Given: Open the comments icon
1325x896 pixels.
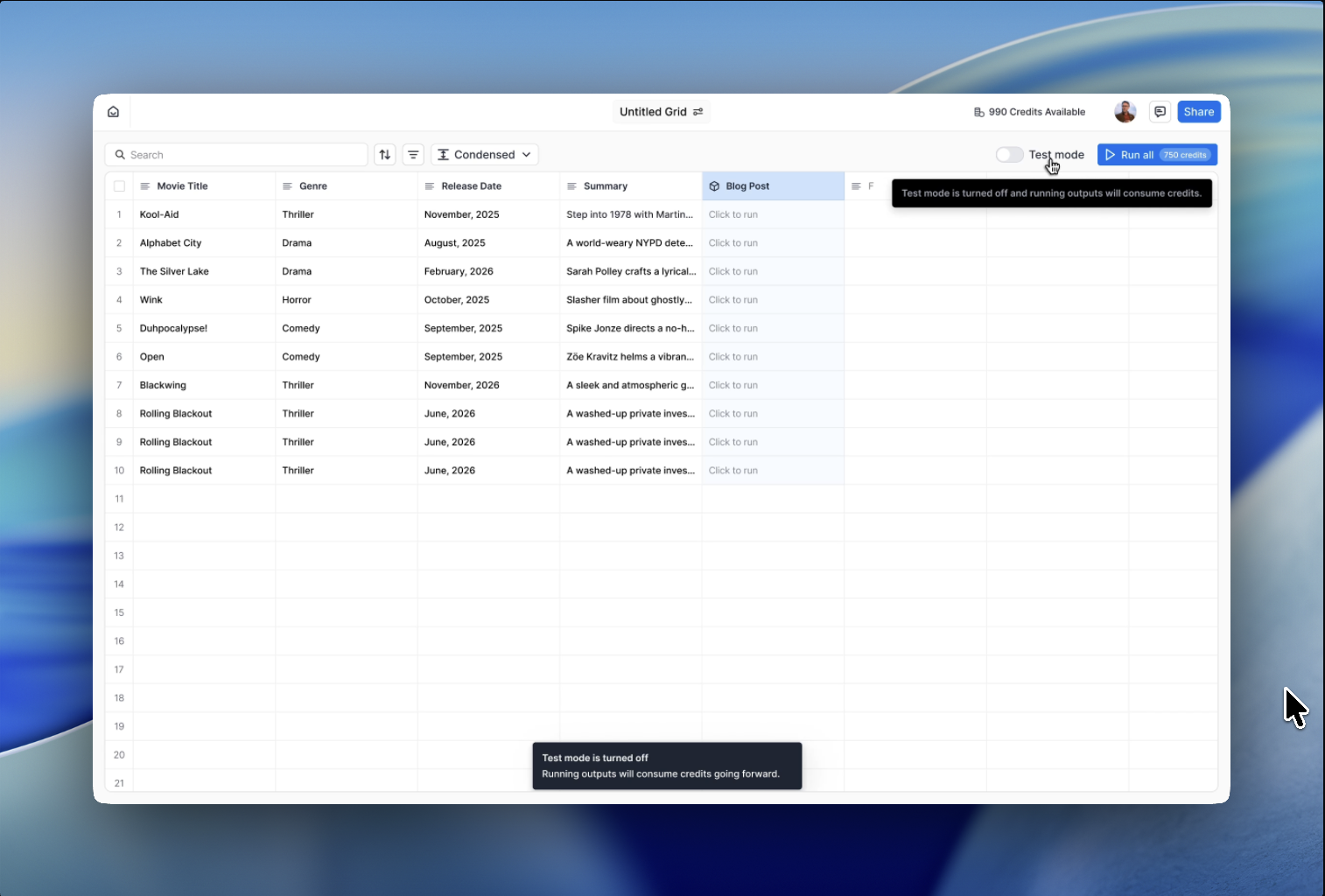Looking at the screenshot, I should [x=1160, y=112].
